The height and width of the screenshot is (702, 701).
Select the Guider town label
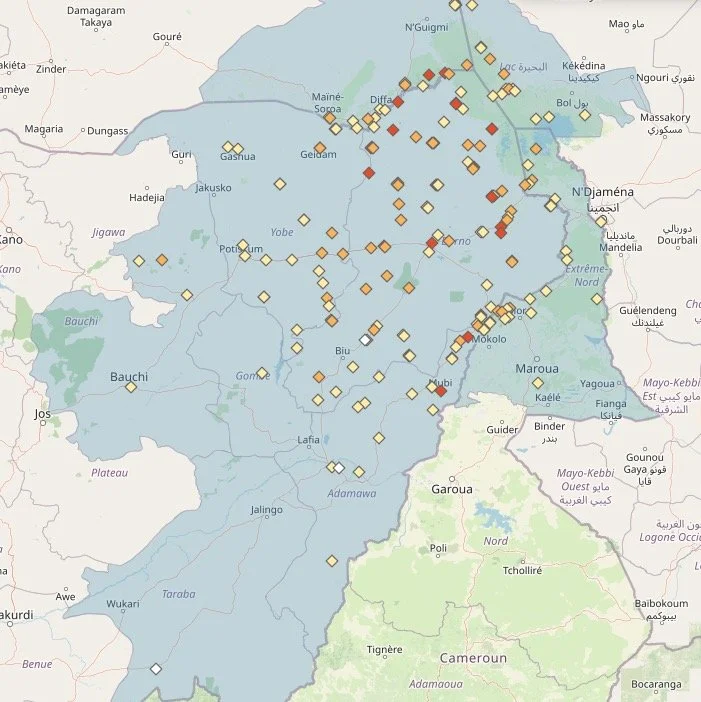(x=502, y=430)
